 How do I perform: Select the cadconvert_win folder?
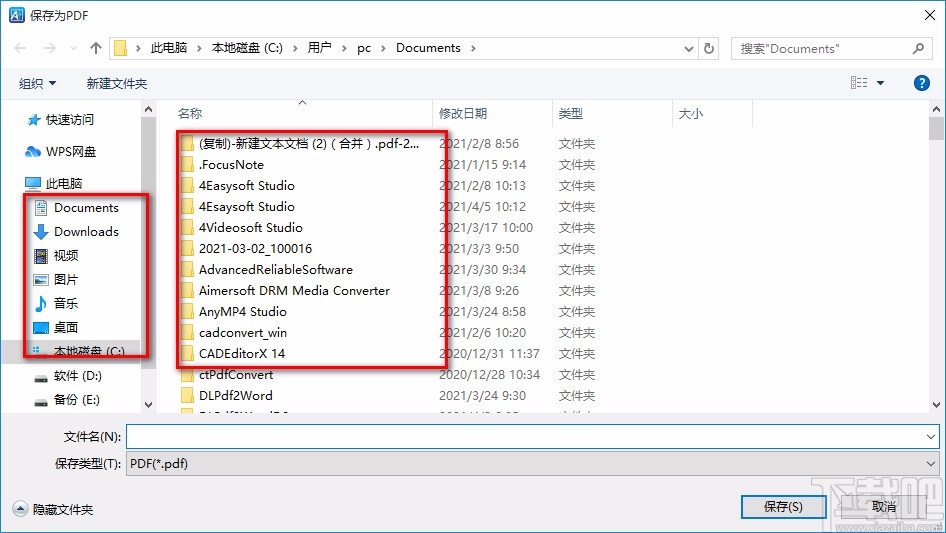point(233,333)
